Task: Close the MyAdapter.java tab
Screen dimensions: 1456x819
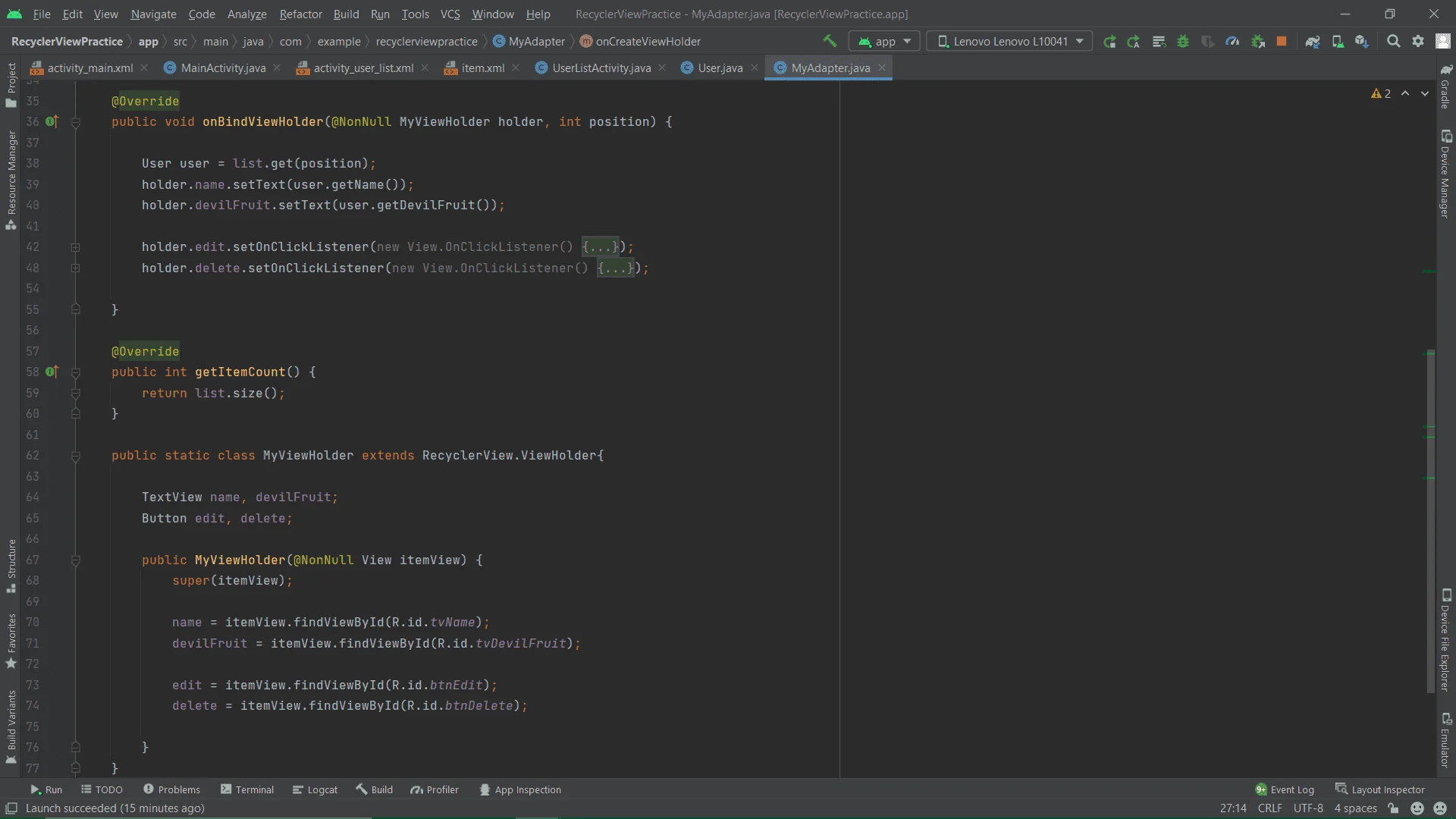Action: pos(882,67)
